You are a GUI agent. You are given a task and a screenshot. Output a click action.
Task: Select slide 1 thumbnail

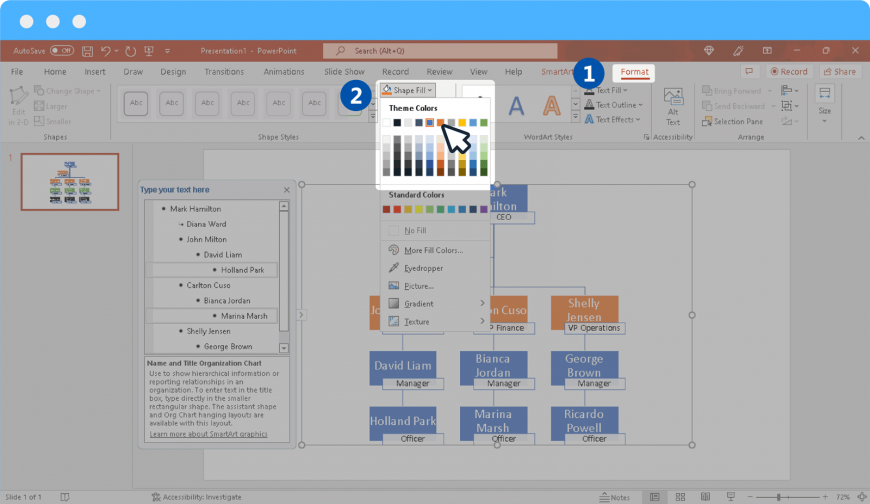point(70,182)
